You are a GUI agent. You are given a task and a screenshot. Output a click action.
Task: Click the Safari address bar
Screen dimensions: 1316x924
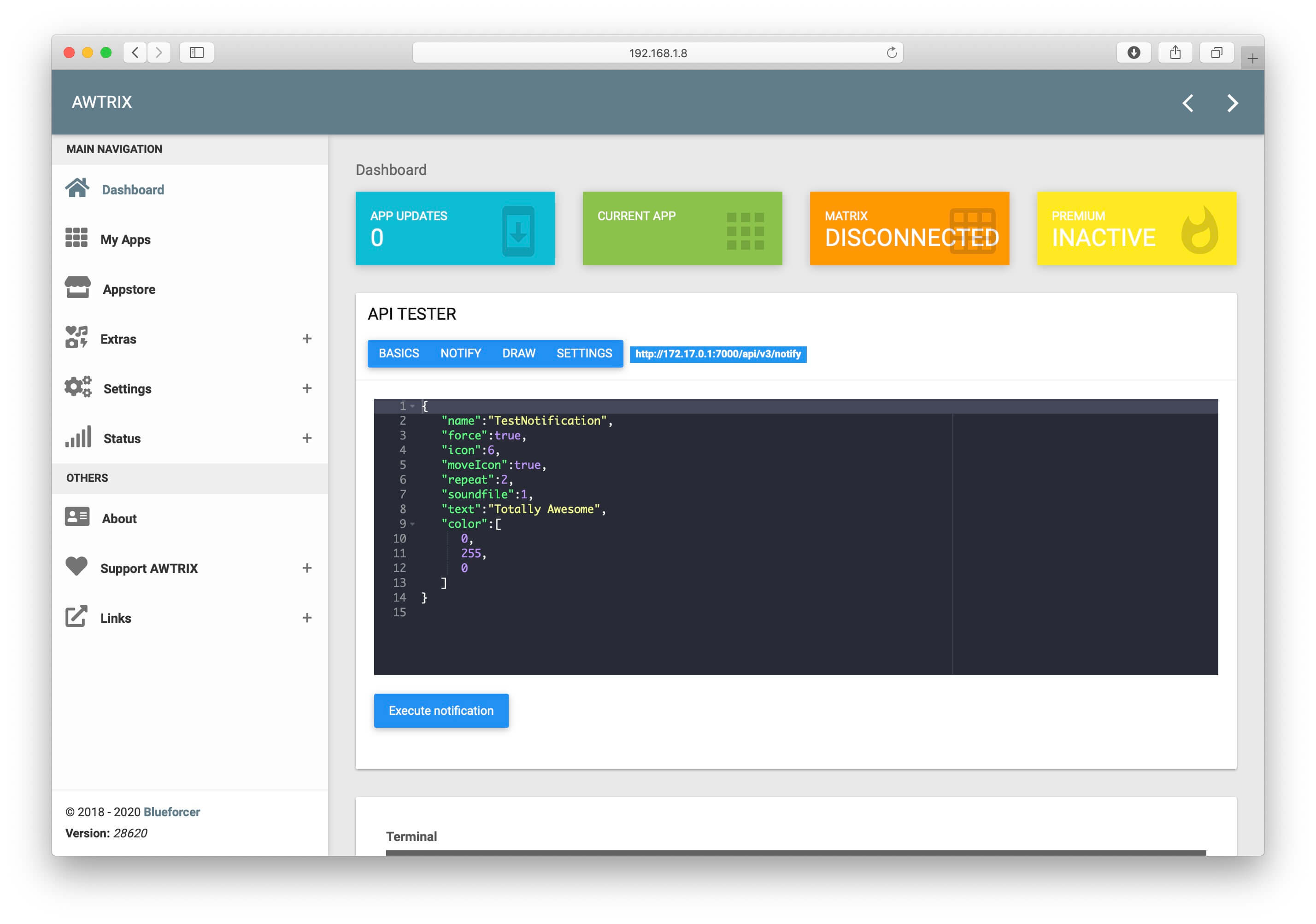pos(658,53)
